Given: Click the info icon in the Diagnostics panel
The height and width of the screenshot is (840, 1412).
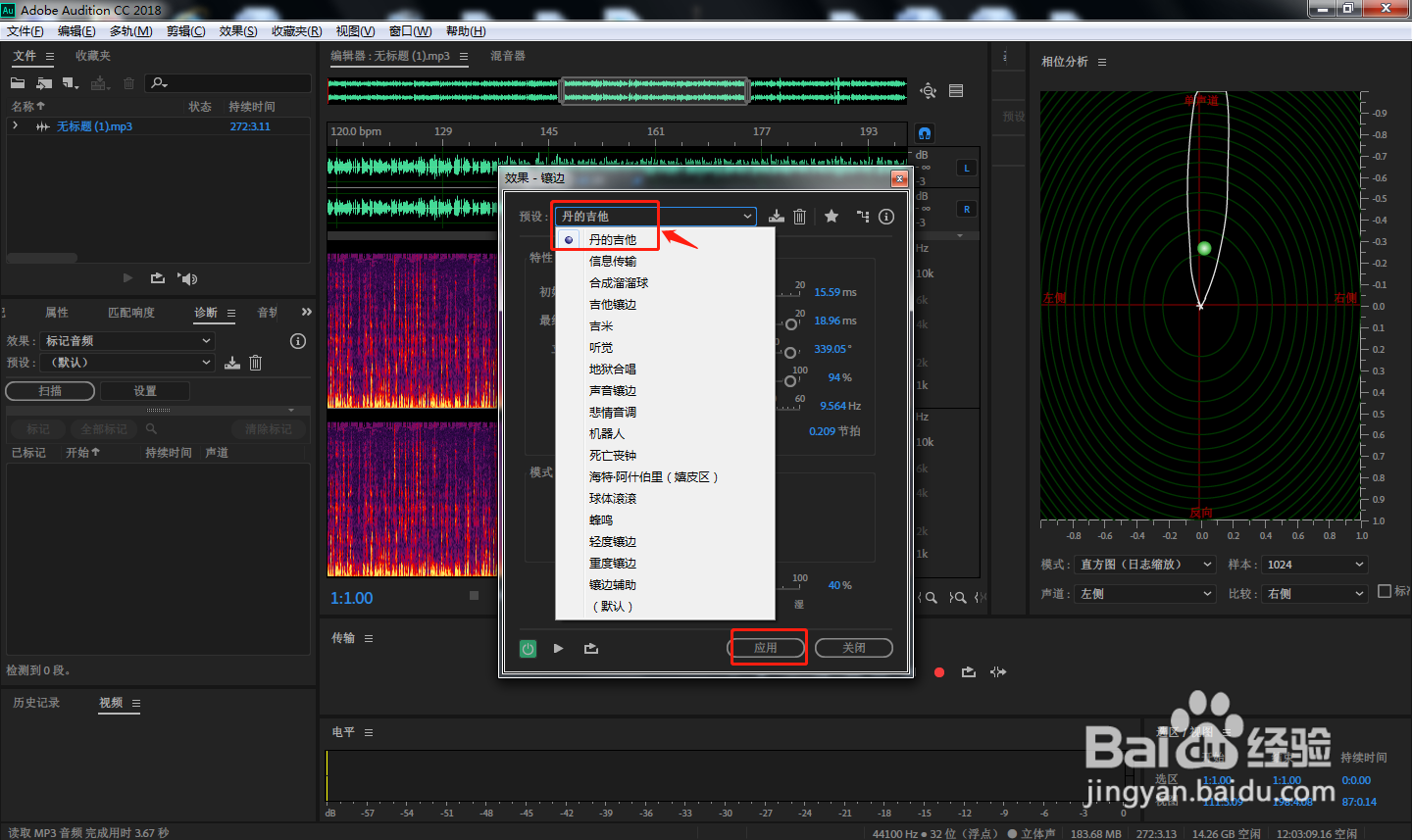Looking at the screenshot, I should pyautogui.click(x=298, y=341).
